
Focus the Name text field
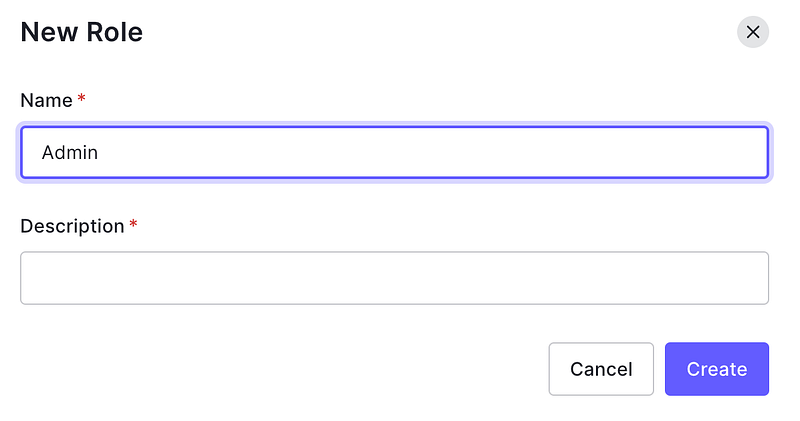pyautogui.click(x=394, y=153)
